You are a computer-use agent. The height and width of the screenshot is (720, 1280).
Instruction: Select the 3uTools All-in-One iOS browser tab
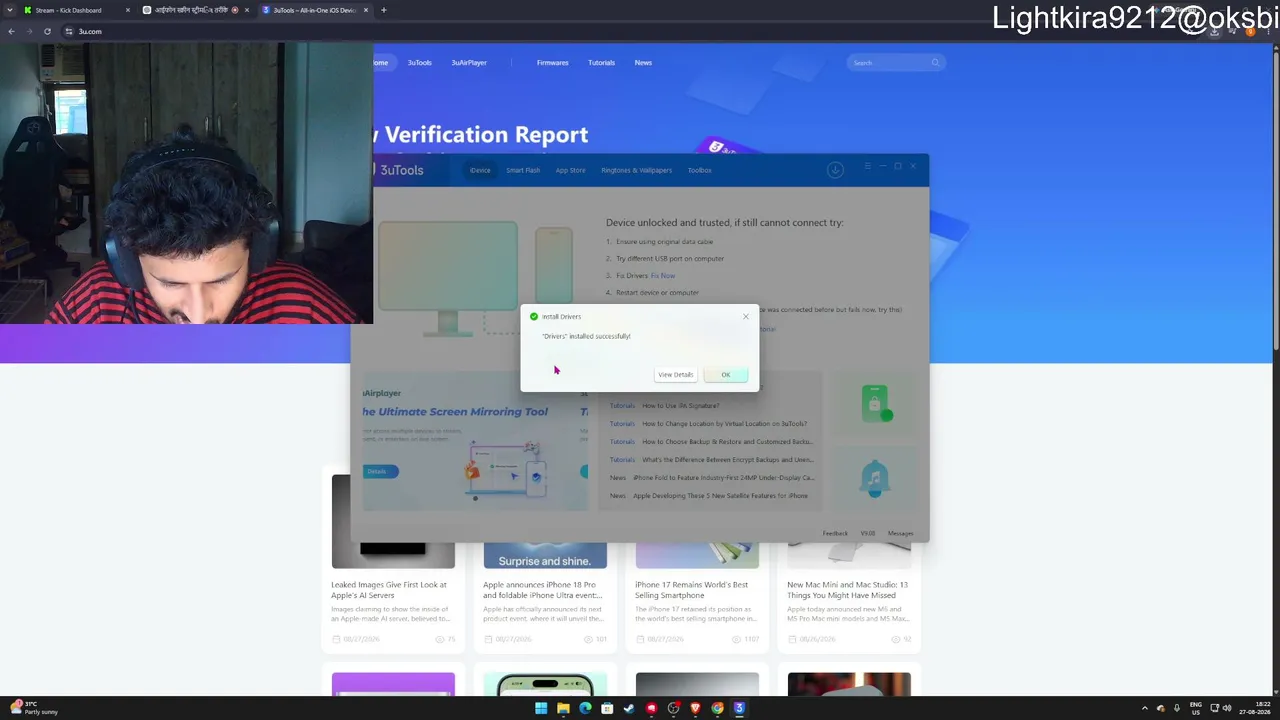pos(314,10)
